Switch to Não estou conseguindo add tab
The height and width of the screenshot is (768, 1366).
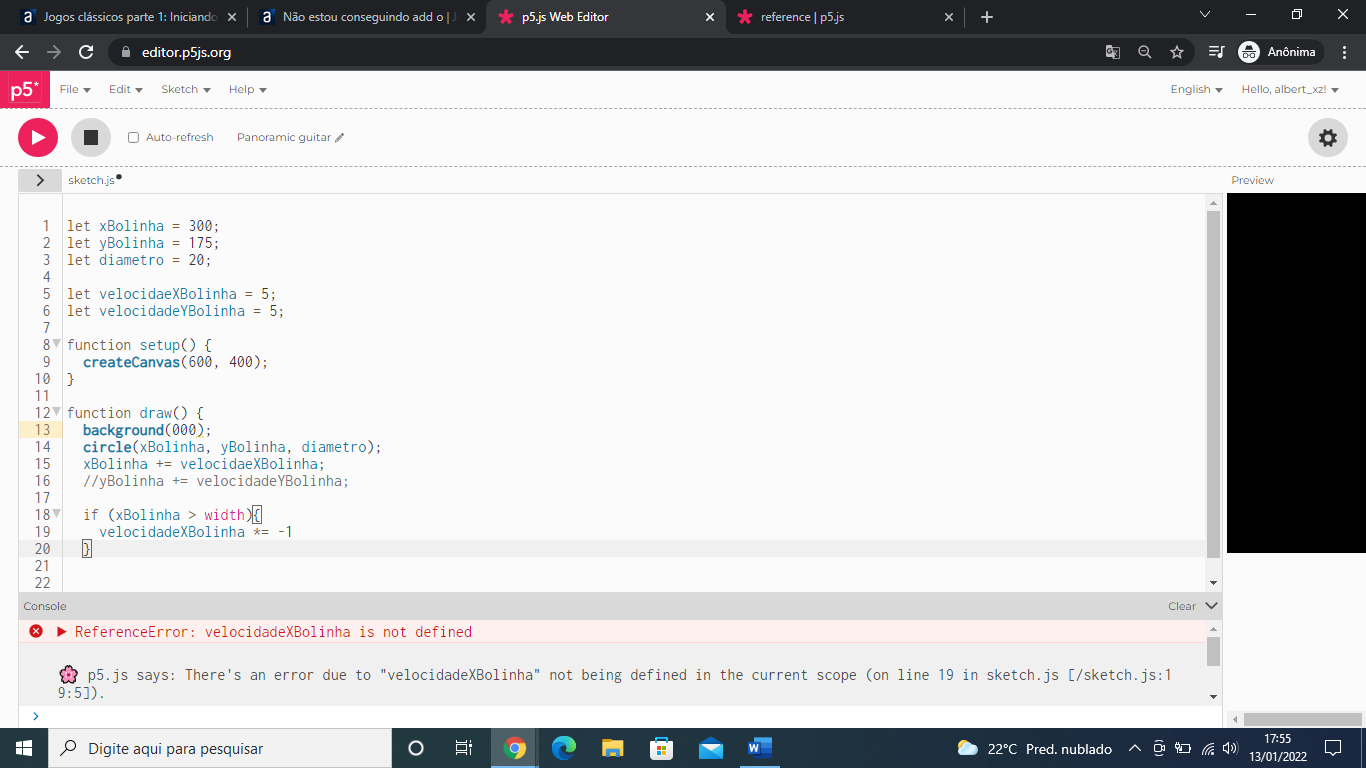click(x=364, y=17)
